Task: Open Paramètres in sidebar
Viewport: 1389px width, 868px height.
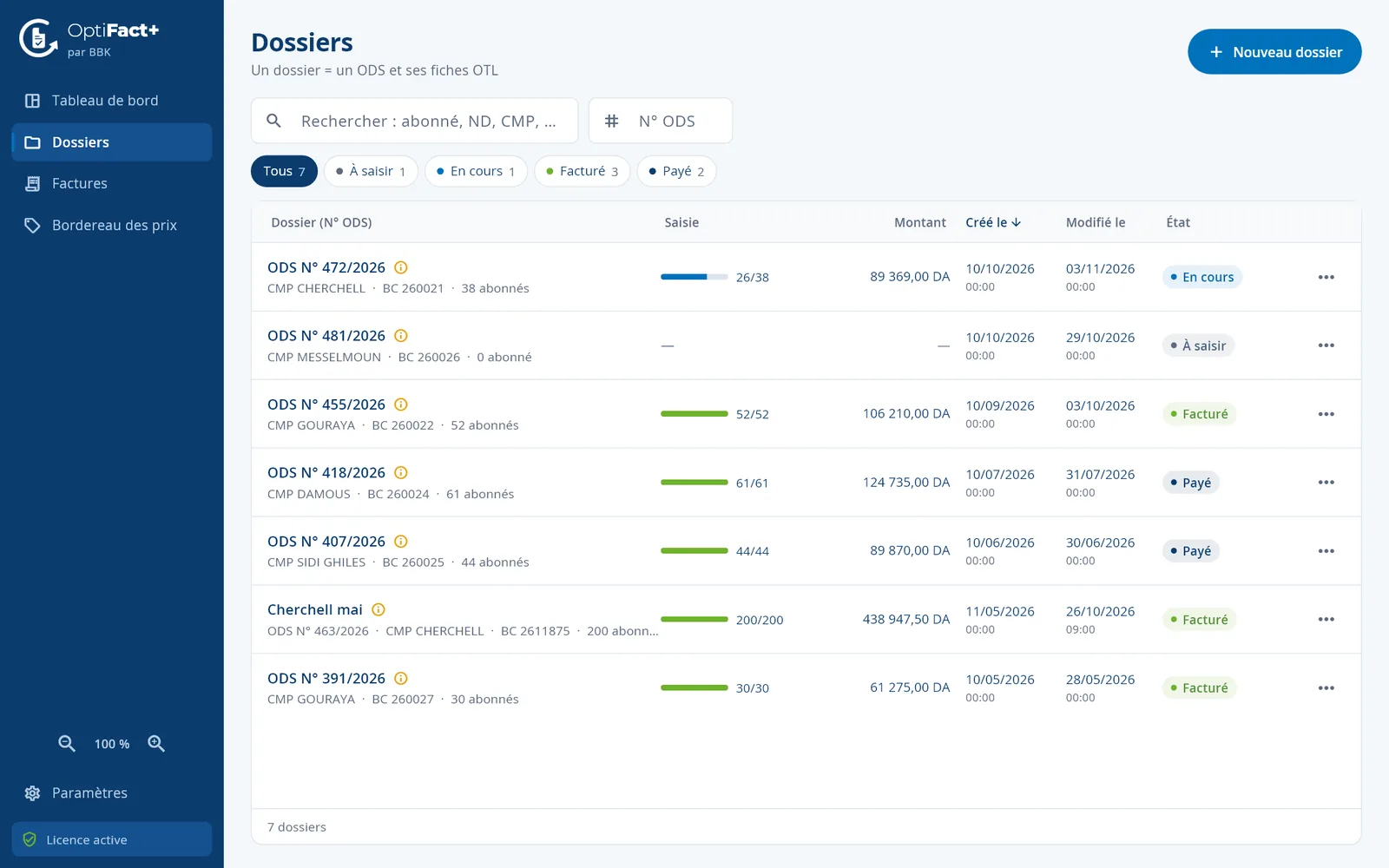Action: (112, 792)
